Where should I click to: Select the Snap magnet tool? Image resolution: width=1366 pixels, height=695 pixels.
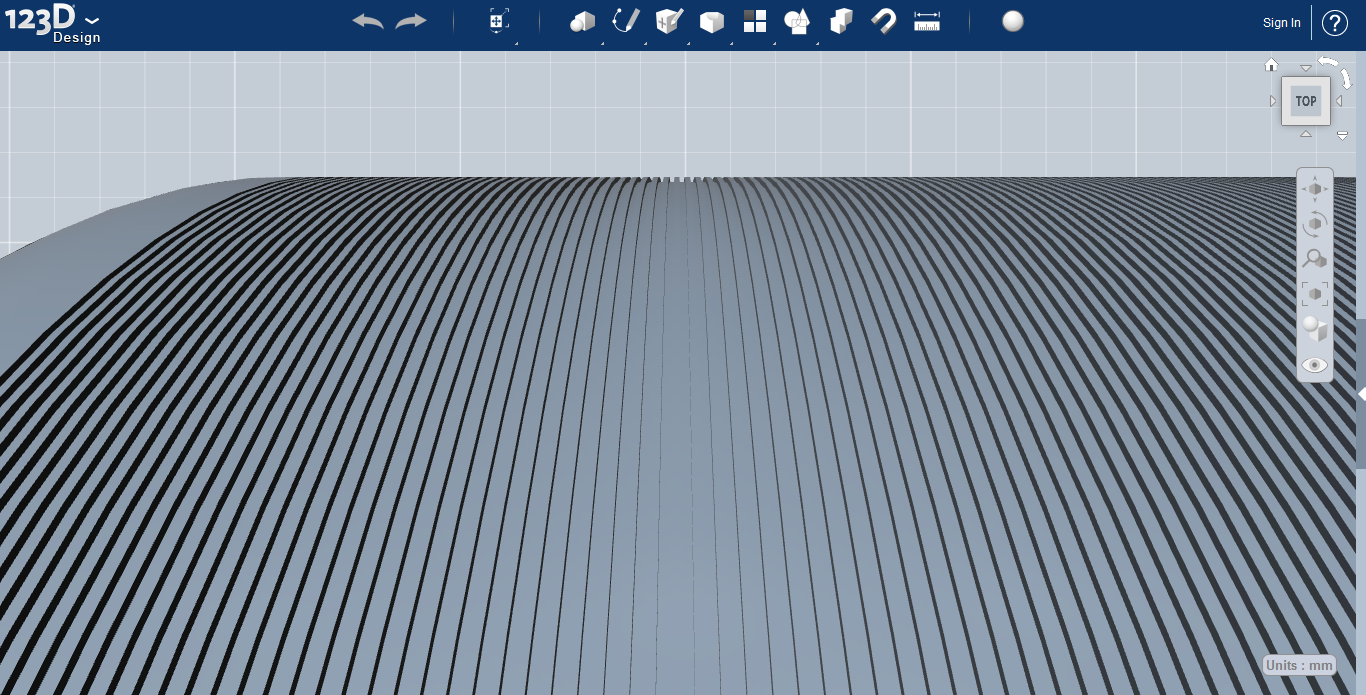point(883,20)
